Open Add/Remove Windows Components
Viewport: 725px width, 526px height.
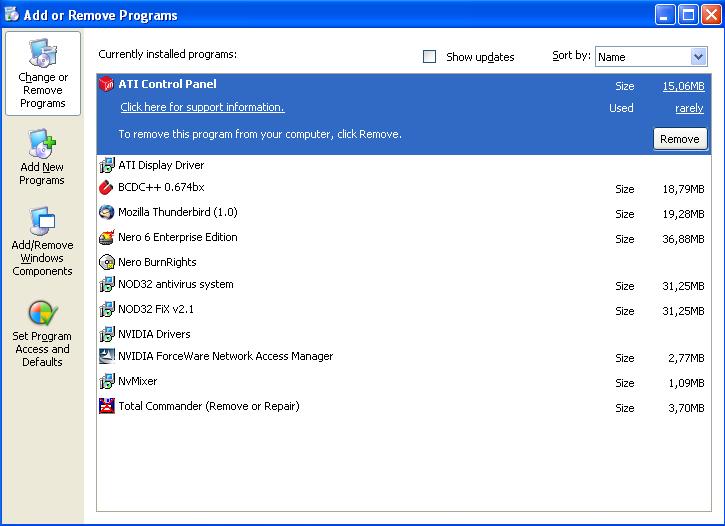(42, 242)
